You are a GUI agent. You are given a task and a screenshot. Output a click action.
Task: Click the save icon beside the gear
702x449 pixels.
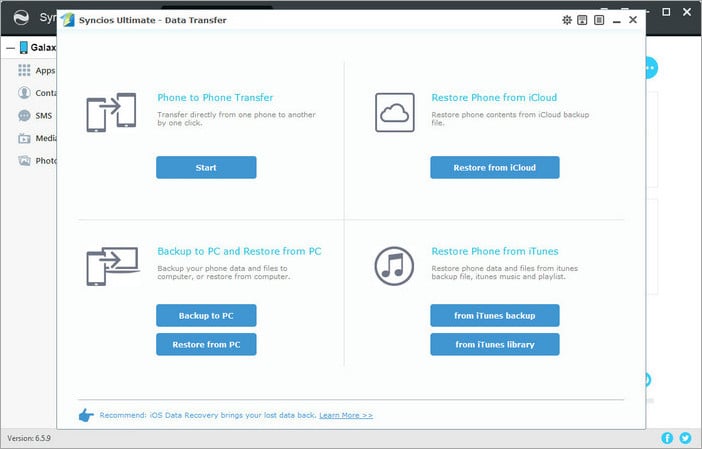pos(582,20)
